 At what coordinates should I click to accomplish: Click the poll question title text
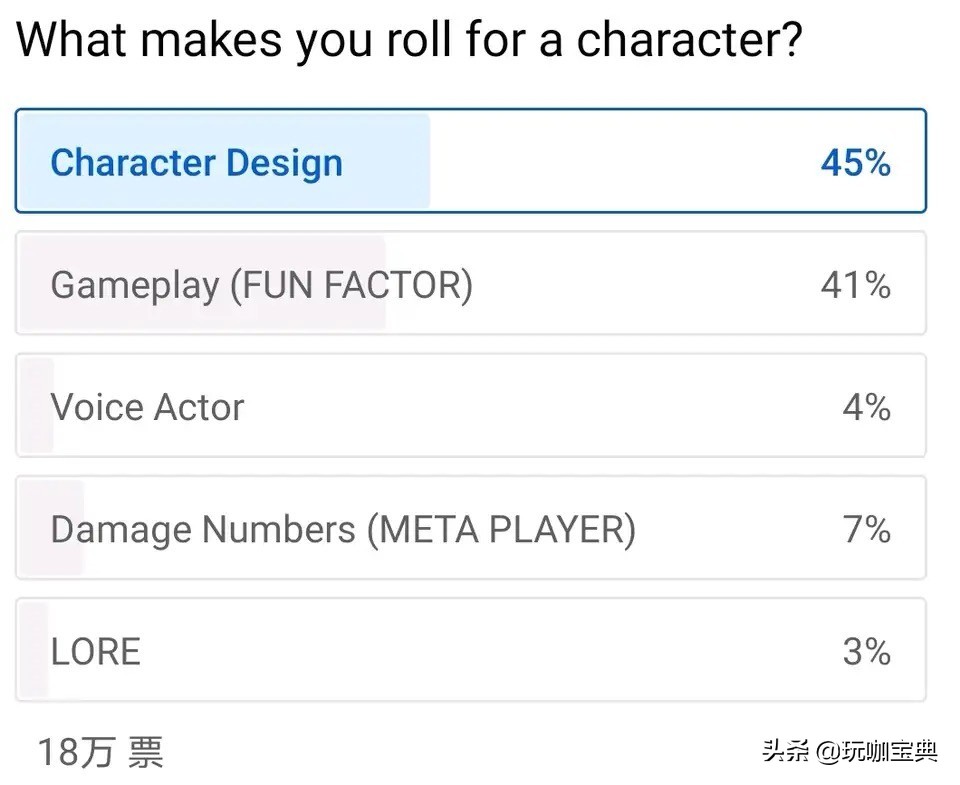pyautogui.click(x=409, y=39)
